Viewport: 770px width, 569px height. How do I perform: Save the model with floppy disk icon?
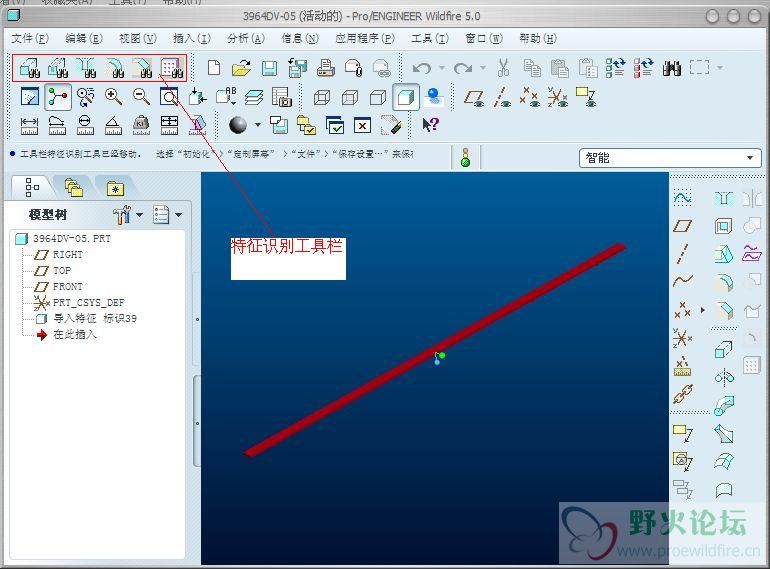click(x=269, y=68)
